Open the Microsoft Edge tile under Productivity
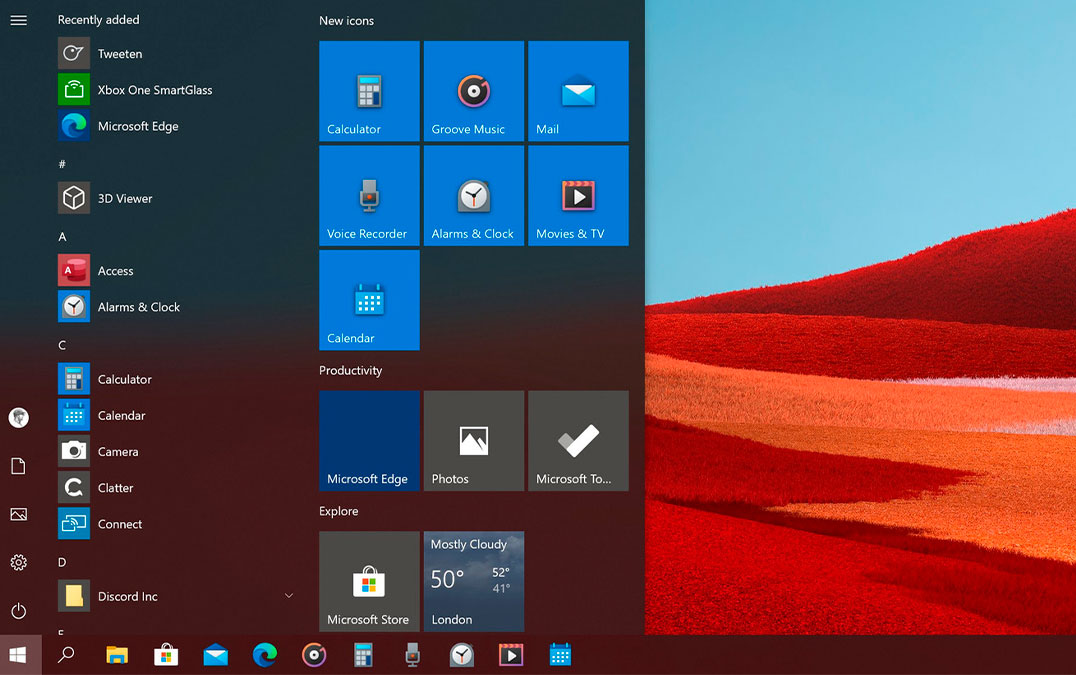This screenshot has width=1076, height=675. click(x=369, y=440)
